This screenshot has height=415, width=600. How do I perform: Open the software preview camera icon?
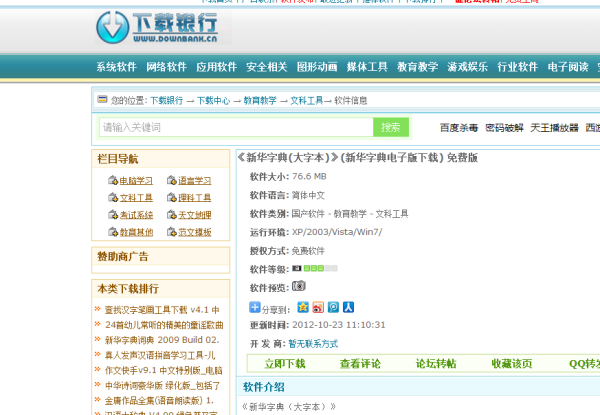click(298, 286)
